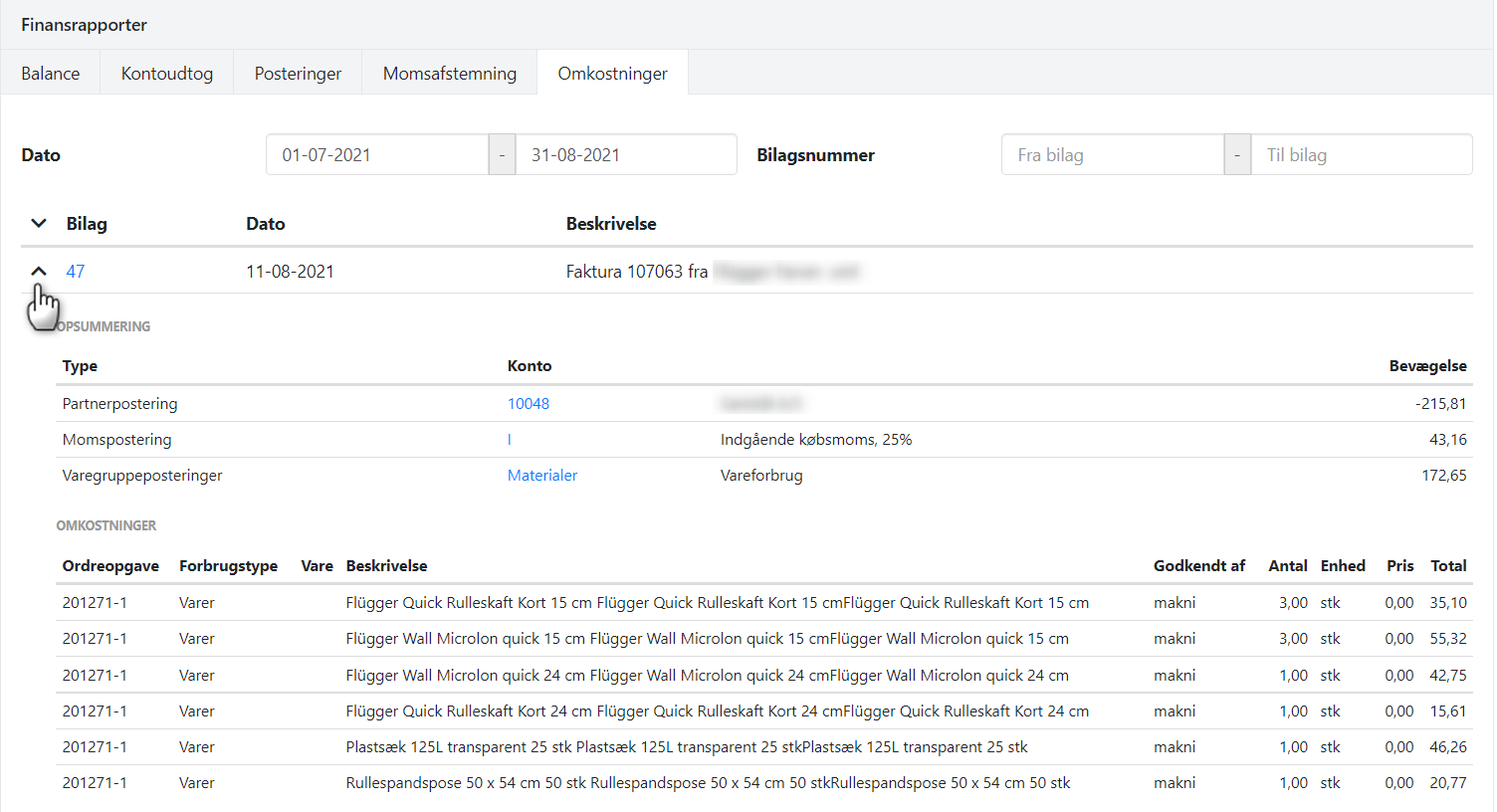Viewport: 1497px width, 812px height.
Task: Focus the 'Til bilag' input field
Action: pos(1361,155)
